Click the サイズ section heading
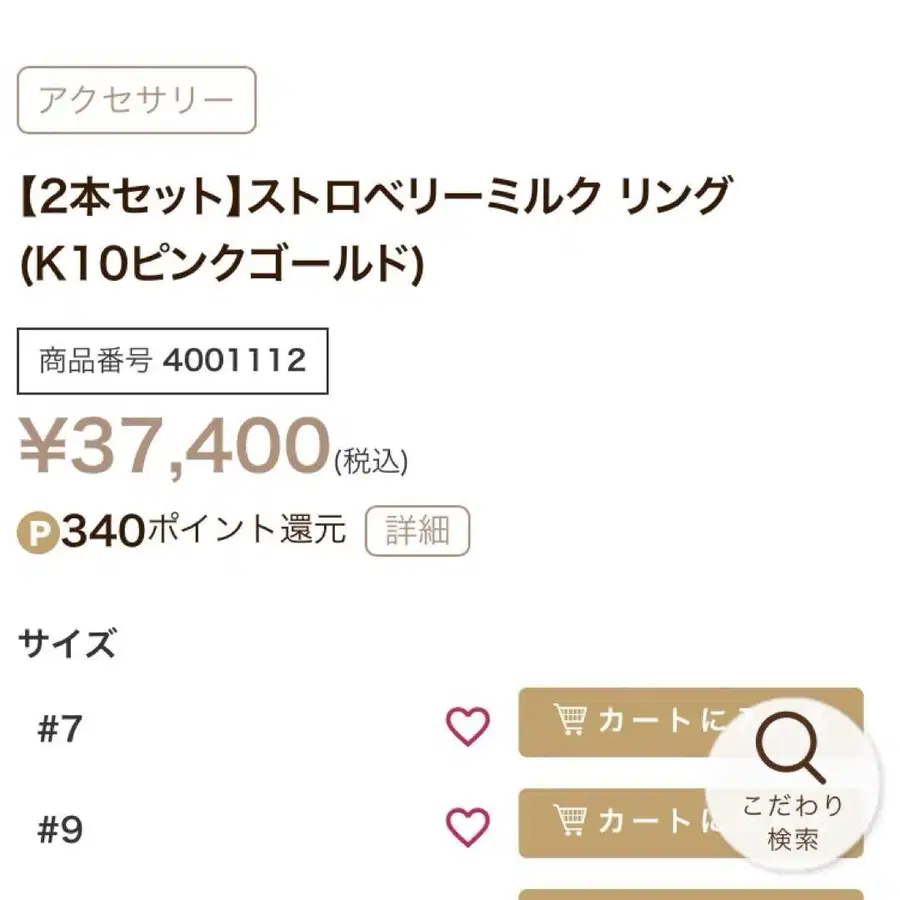The image size is (900, 900). [68, 643]
